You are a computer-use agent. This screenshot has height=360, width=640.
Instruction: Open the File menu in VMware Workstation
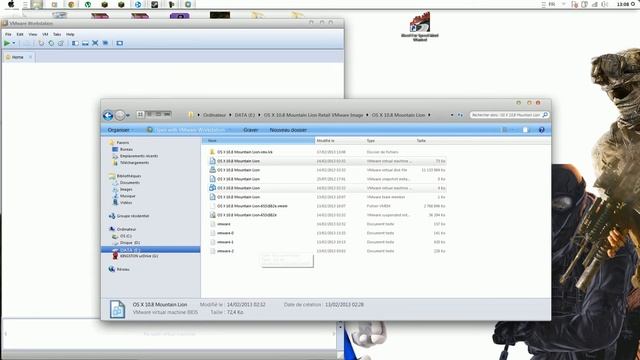8,34
